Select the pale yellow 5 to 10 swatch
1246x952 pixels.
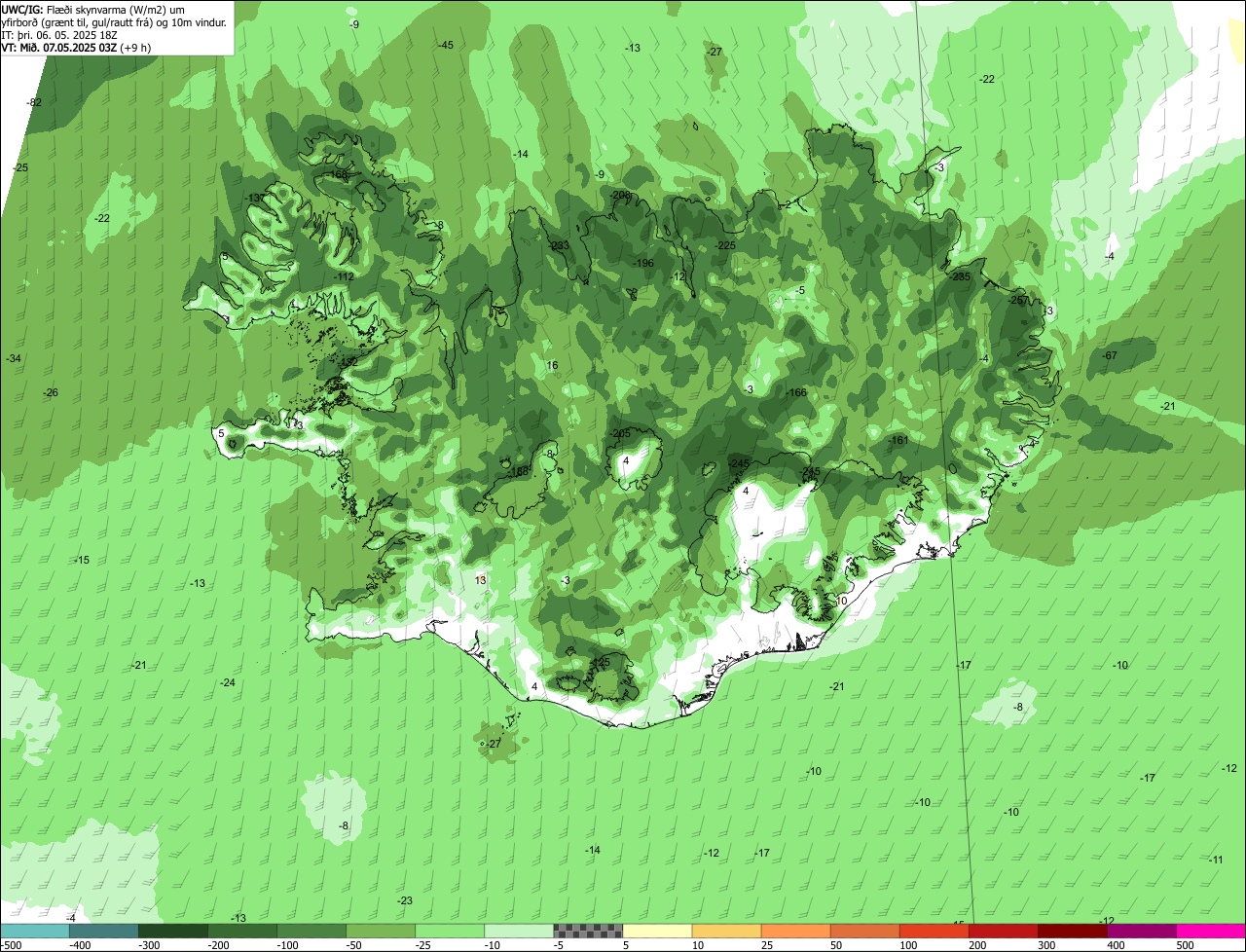tap(657, 931)
